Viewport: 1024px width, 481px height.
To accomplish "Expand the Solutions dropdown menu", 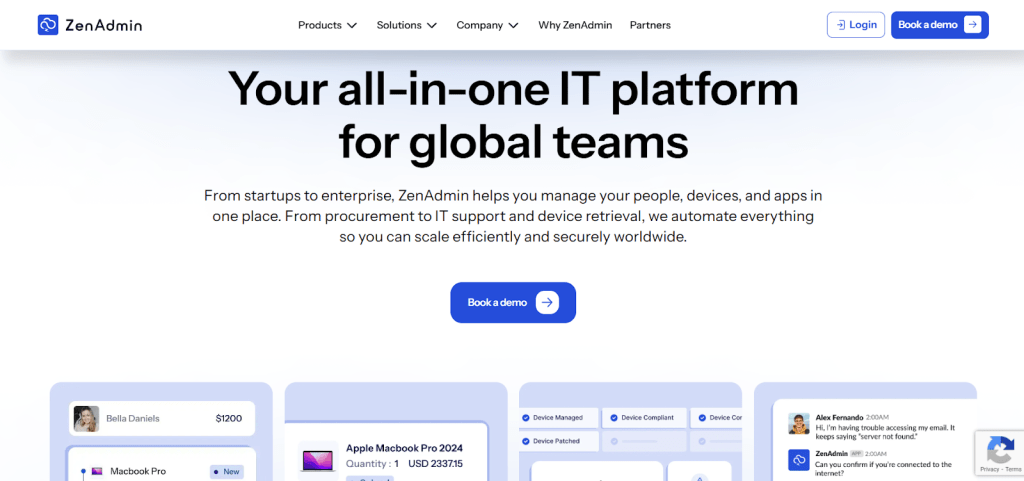I will point(406,25).
